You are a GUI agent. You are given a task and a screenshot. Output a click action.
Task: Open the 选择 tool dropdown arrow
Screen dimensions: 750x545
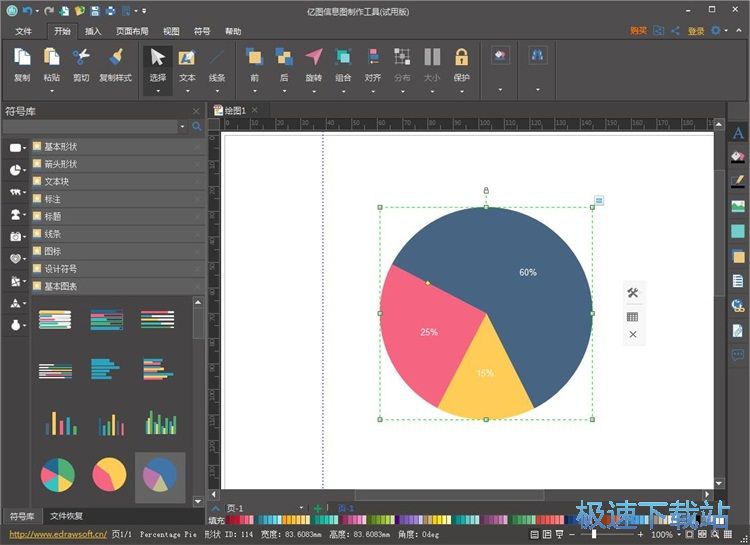pyautogui.click(x=158, y=91)
